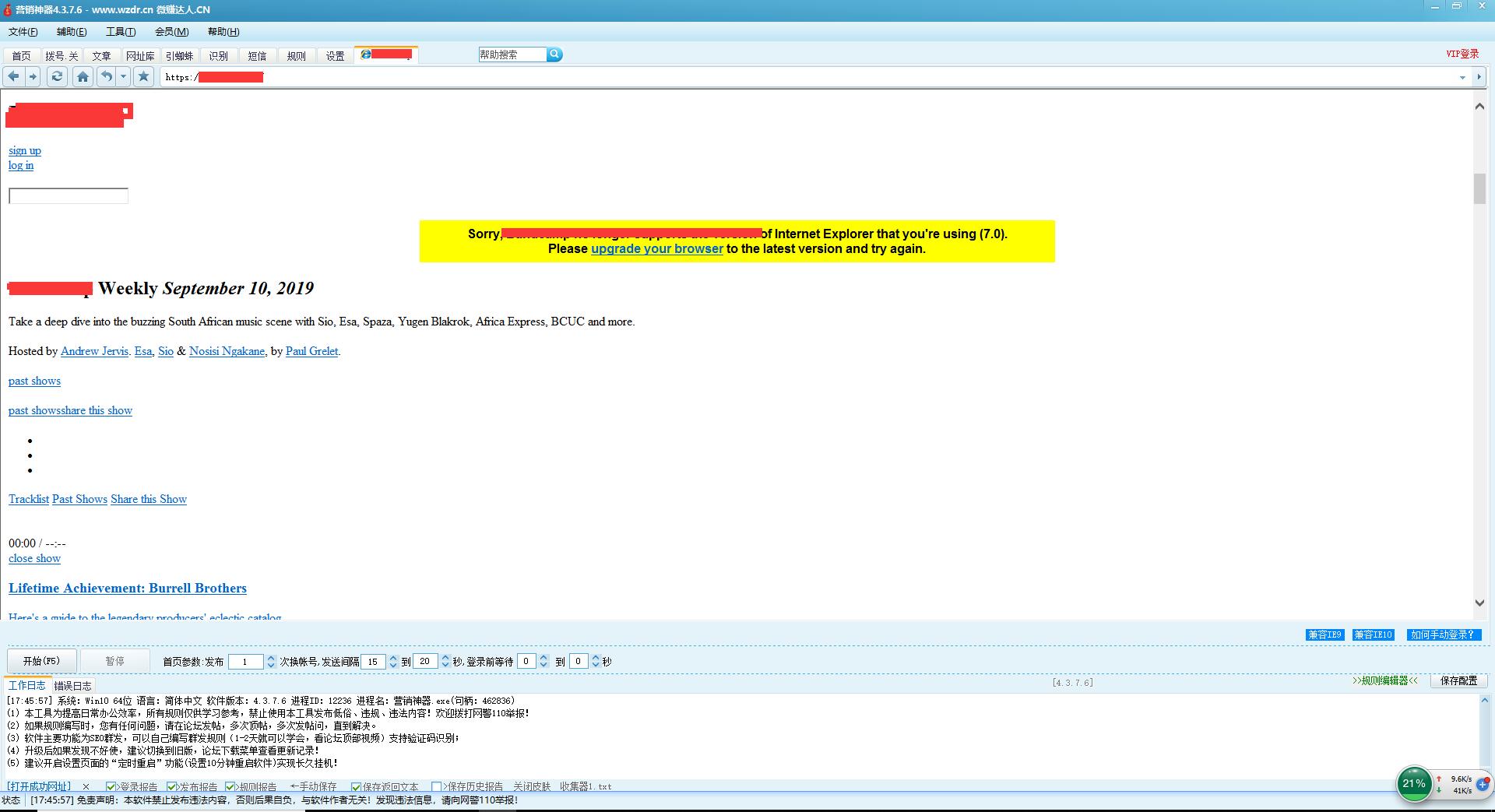Click the undo arrow icon
The width and height of the screenshot is (1495, 812).
[x=107, y=76]
